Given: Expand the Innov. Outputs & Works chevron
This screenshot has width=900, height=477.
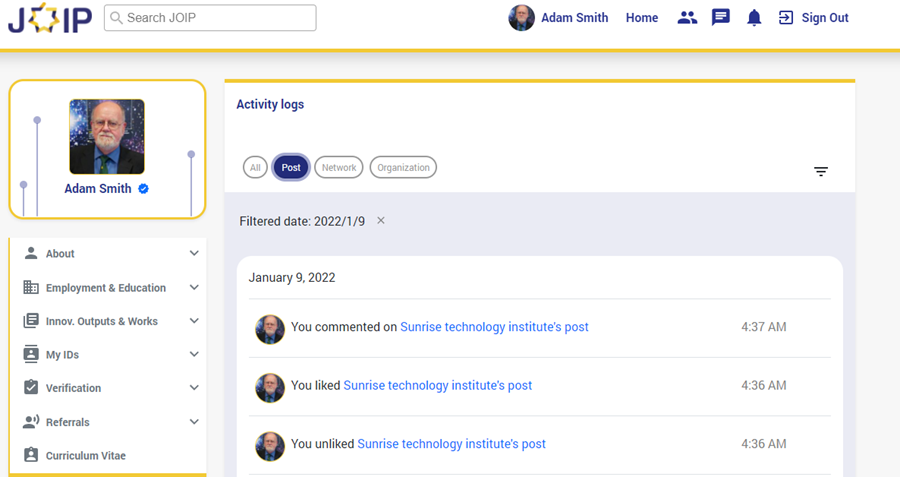Looking at the screenshot, I should pyautogui.click(x=194, y=321).
